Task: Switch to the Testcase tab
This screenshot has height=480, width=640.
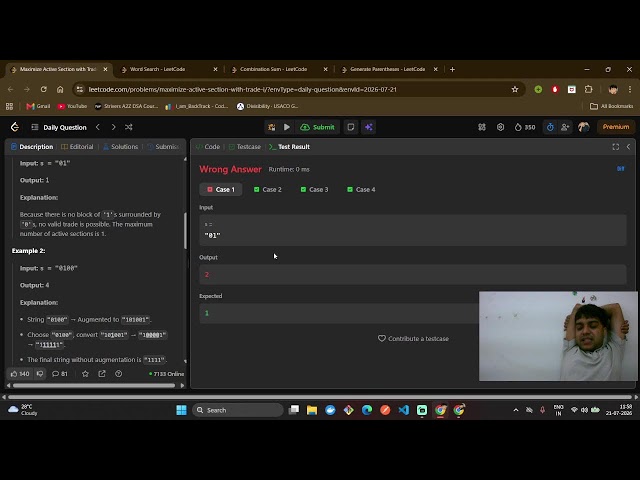Action: (x=244, y=147)
